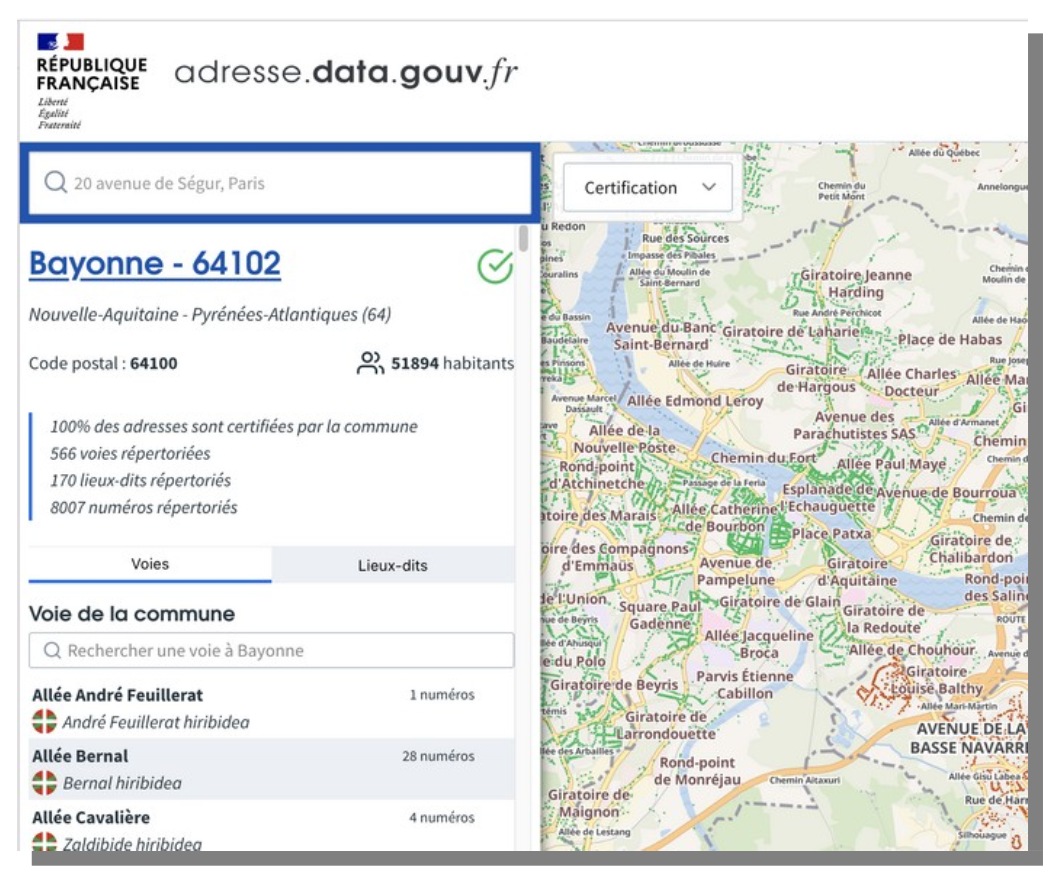Screen dimensions: 1064x884
Task: Click 'Code postal : 64100' text
Action: (103, 363)
